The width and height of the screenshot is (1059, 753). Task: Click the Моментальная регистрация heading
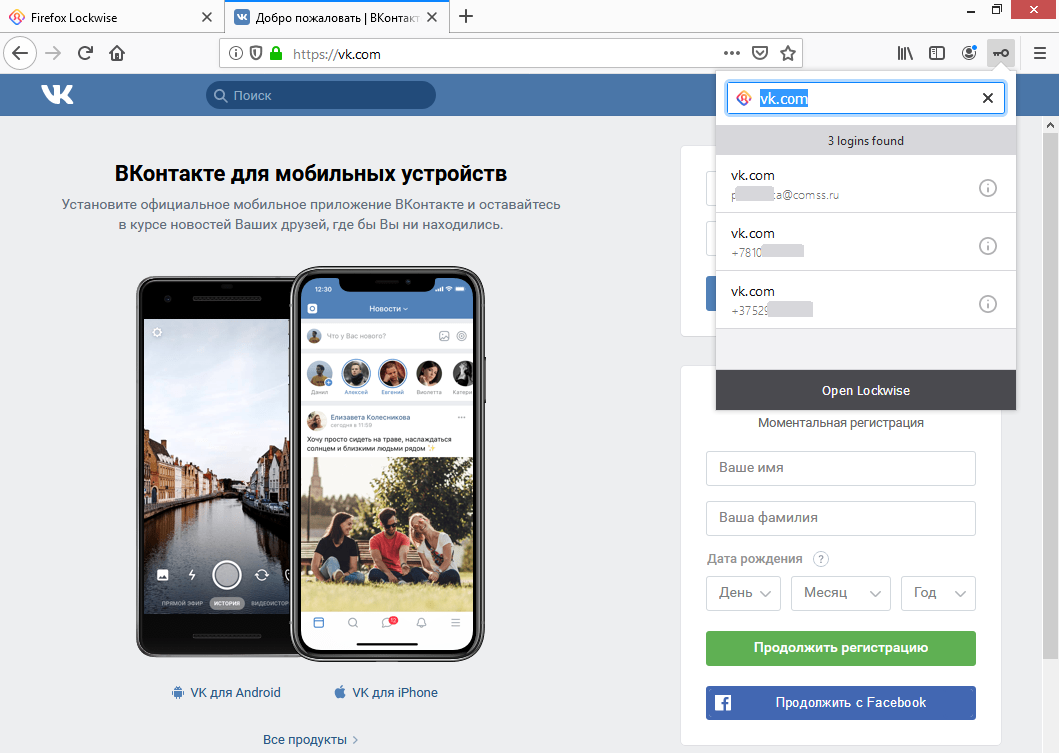(841, 423)
